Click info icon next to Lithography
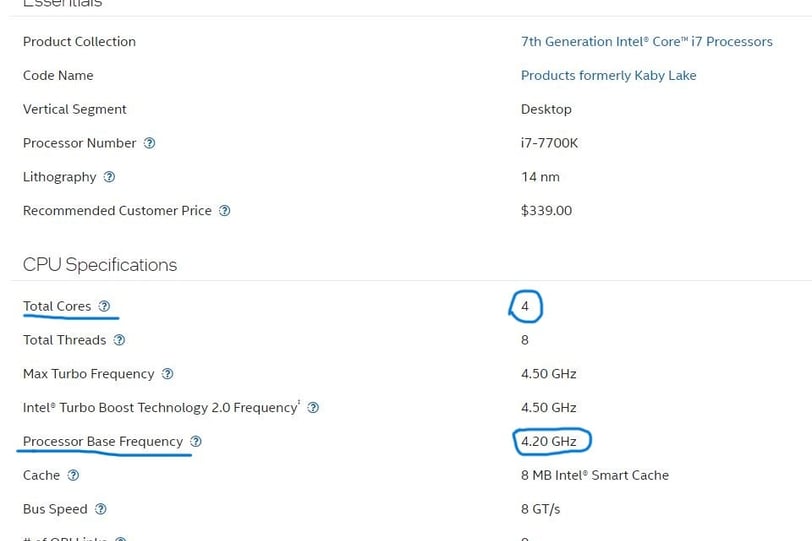This screenshot has height=541, width=812. point(109,177)
